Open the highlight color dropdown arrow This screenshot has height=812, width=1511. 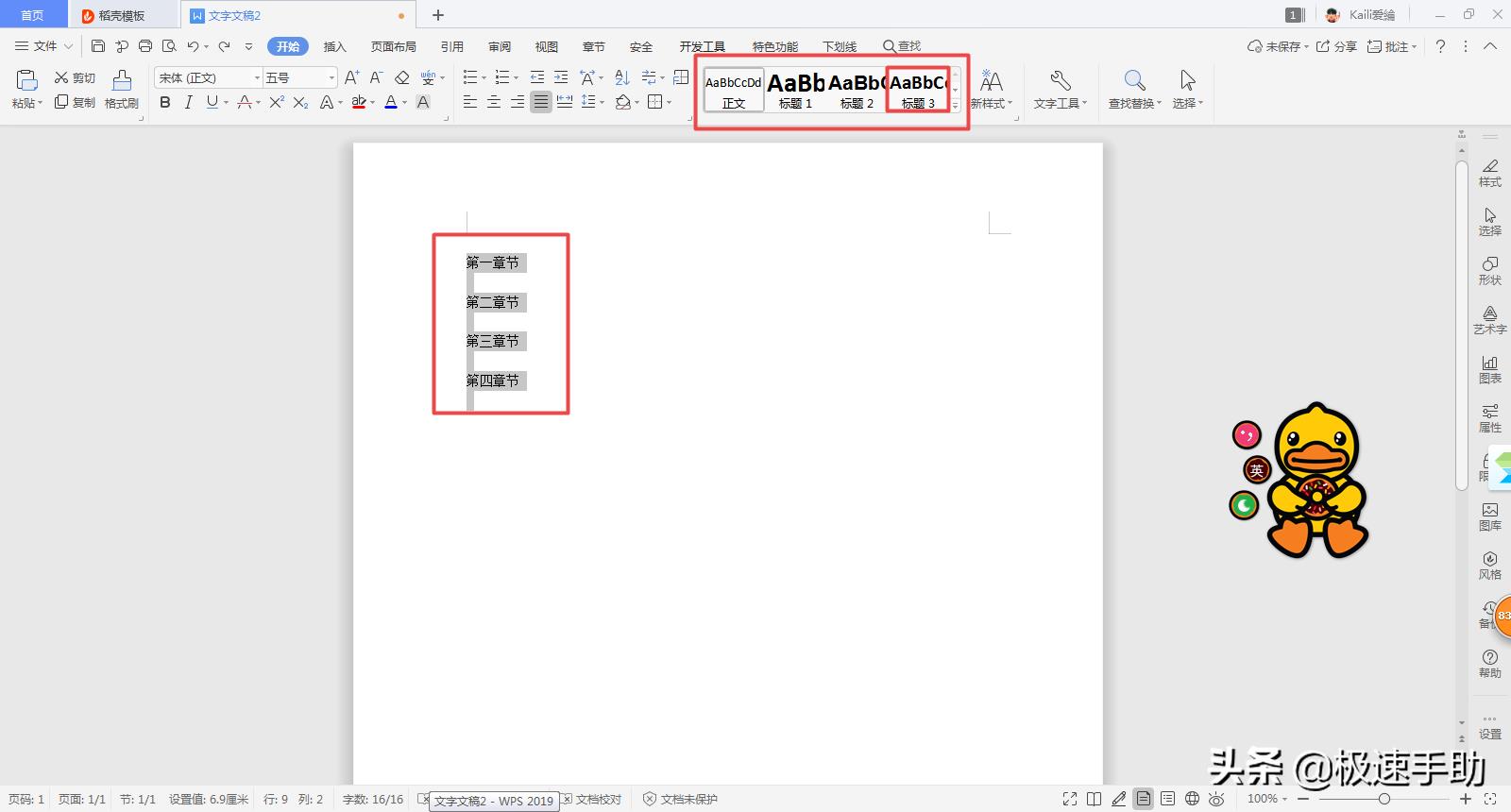pos(372,103)
